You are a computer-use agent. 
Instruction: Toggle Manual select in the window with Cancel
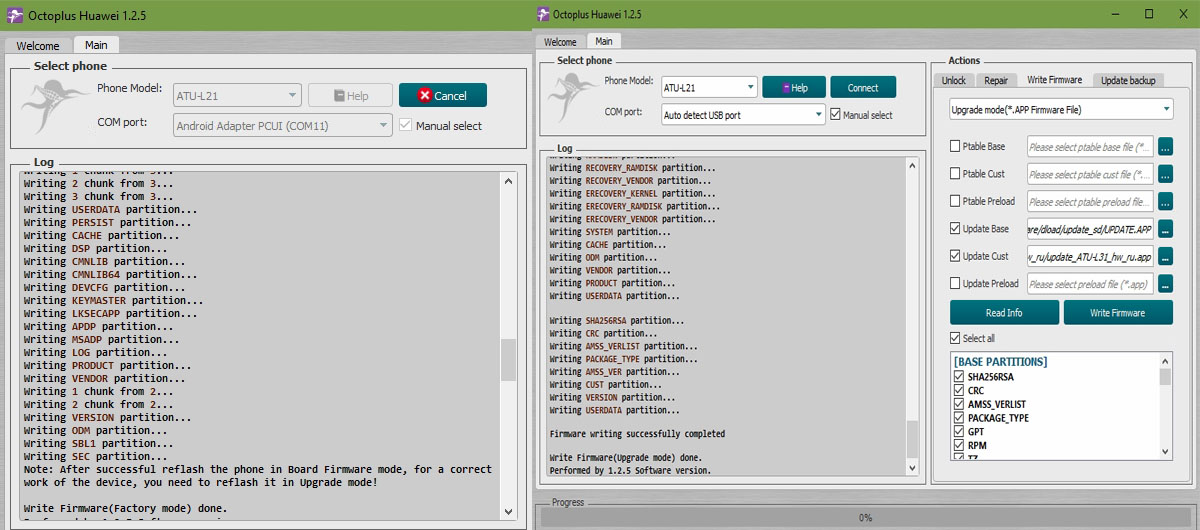405,126
